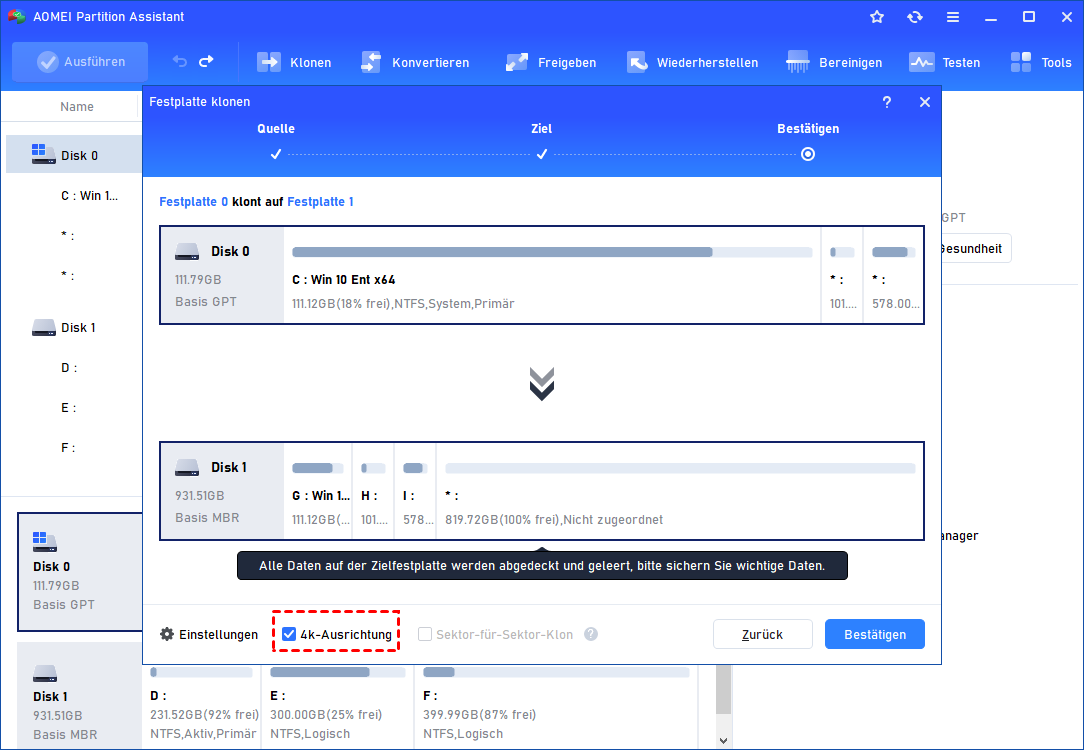This screenshot has height=750, width=1084.
Task: Uncheck the 4k-Ausrichtung checkbox
Action: click(x=289, y=634)
